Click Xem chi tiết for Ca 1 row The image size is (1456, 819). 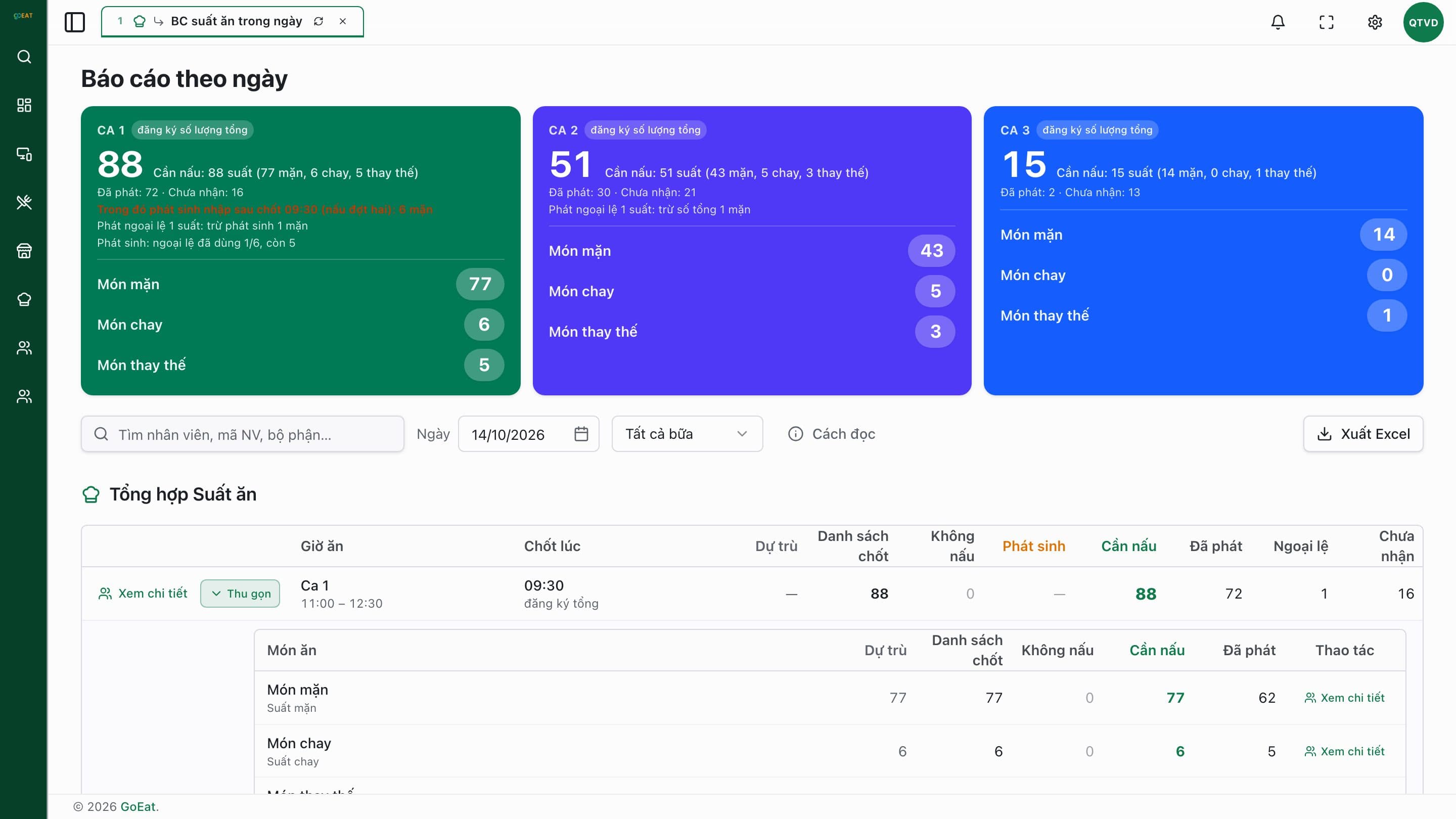tap(143, 594)
